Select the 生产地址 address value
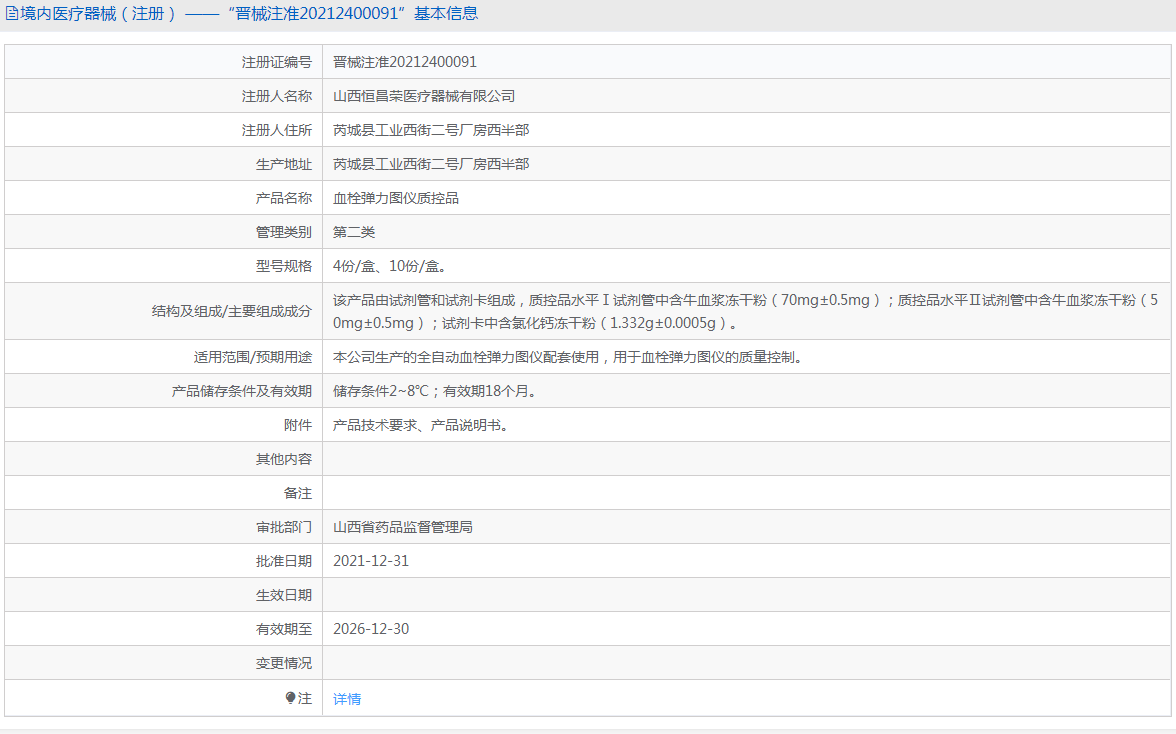This screenshot has height=734, width=1176. pos(431,164)
